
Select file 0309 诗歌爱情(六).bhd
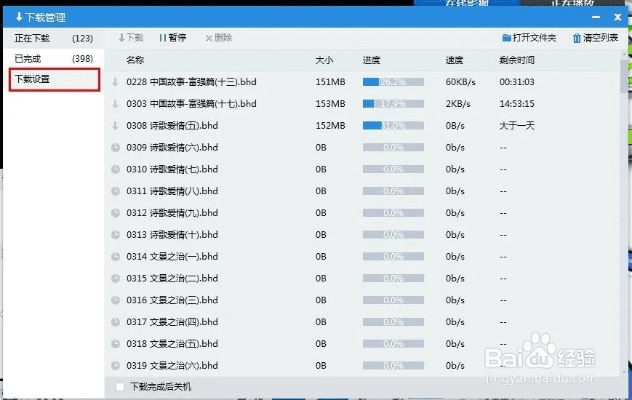pyautogui.click(x=172, y=147)
